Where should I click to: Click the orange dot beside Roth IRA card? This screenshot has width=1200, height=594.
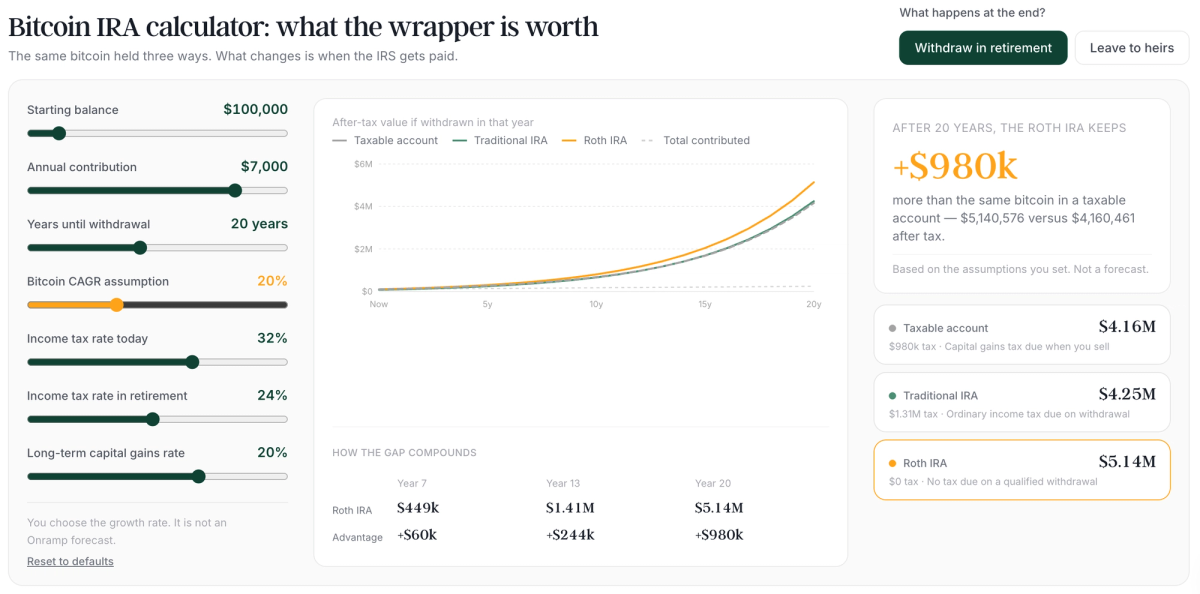pos(892,463)
